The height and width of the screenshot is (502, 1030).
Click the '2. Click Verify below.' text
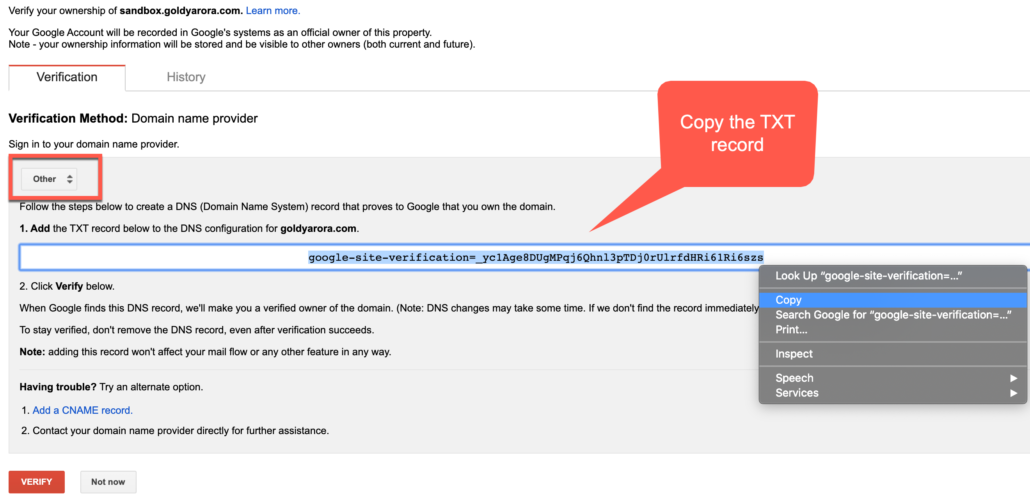point(67,286)
